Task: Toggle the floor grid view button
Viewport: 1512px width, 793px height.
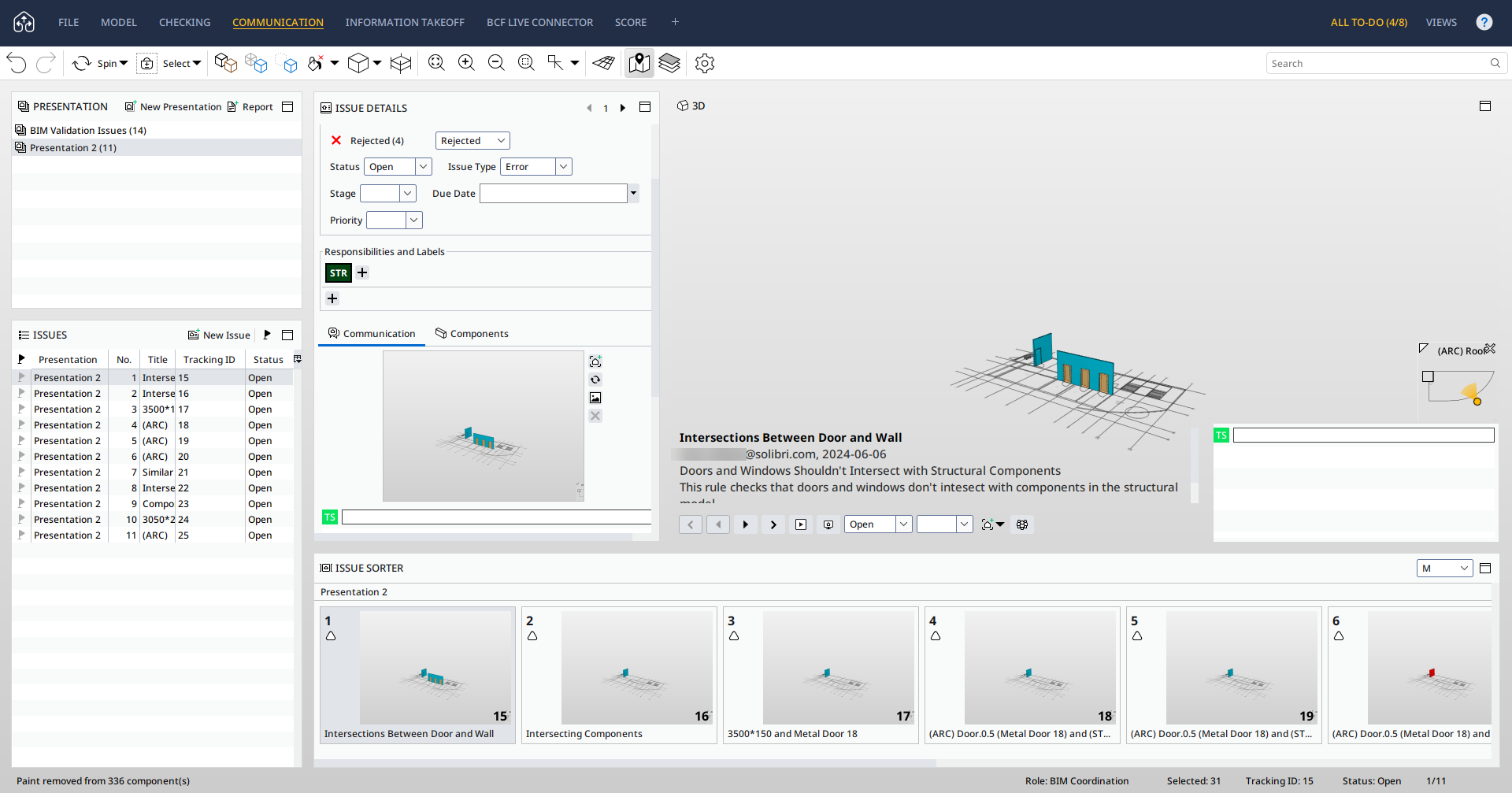Action: click(x=604, y=63)
